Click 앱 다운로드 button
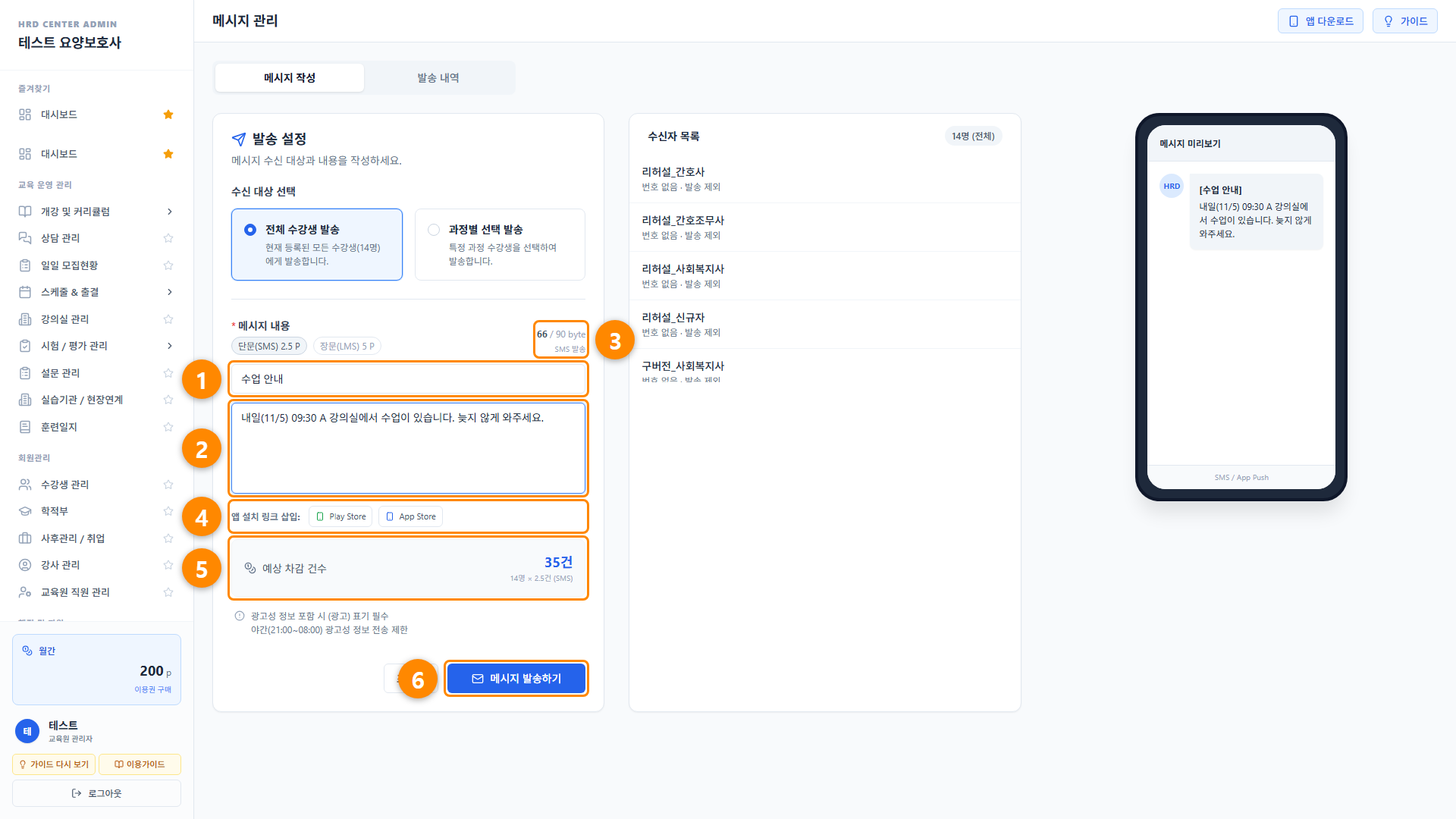This screenshot has width=1456, height=819. (1320, 21)
